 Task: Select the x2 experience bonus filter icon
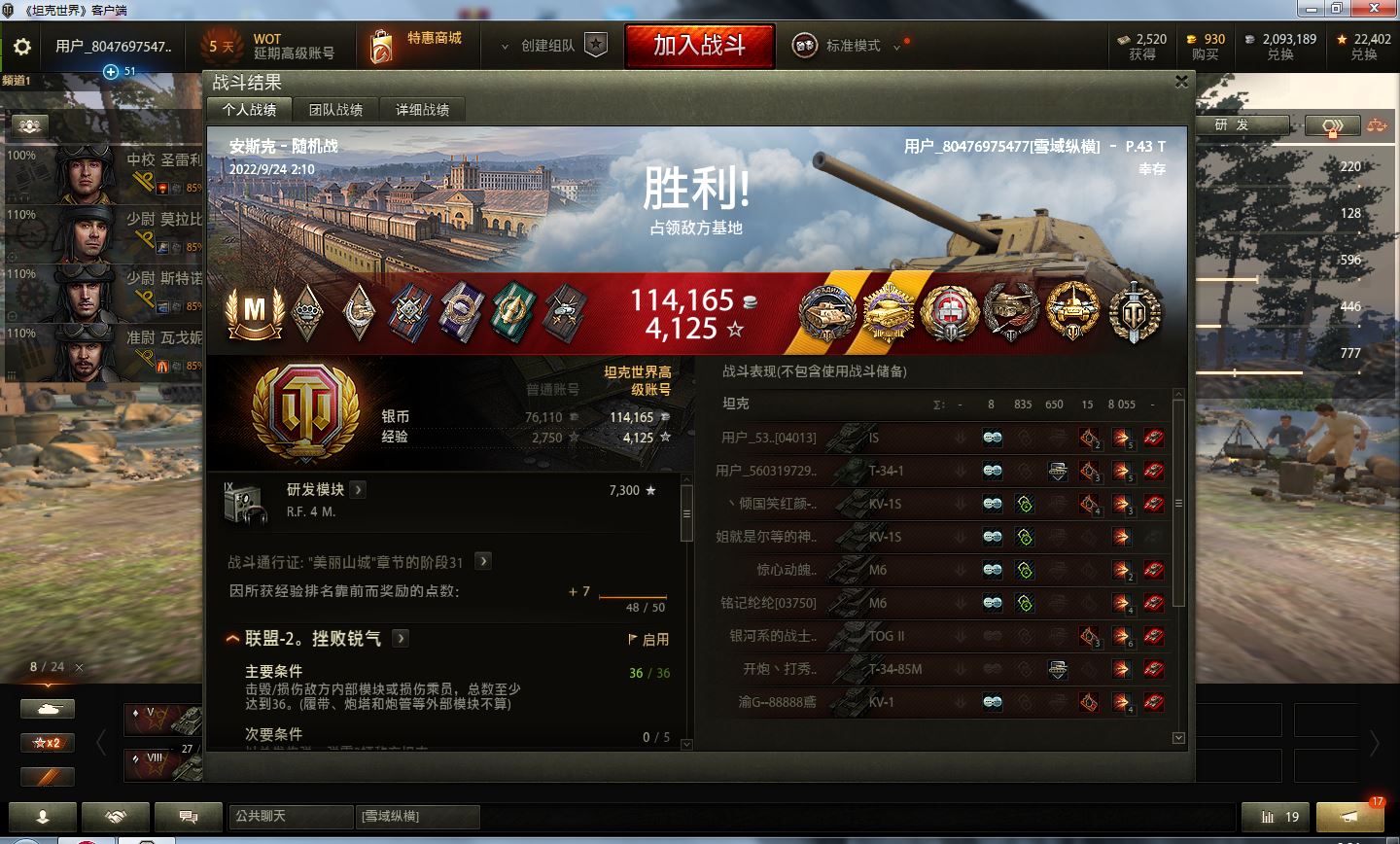click(48, 743)
